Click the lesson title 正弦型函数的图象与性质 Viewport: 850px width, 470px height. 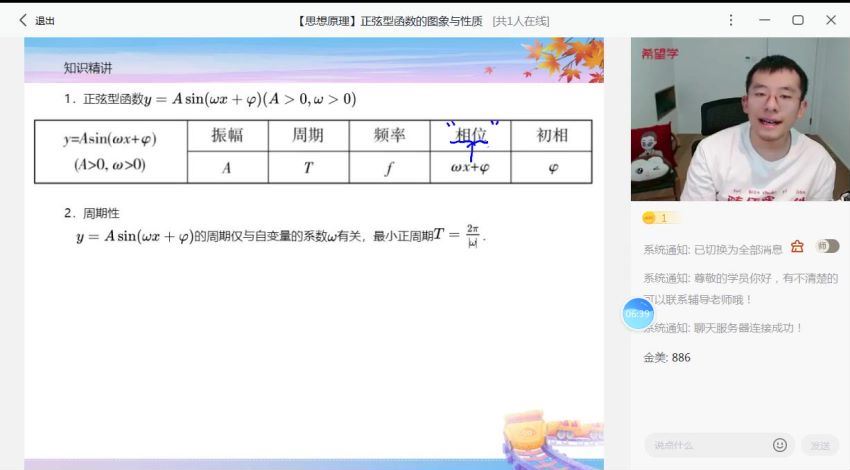tap(421, 21)
